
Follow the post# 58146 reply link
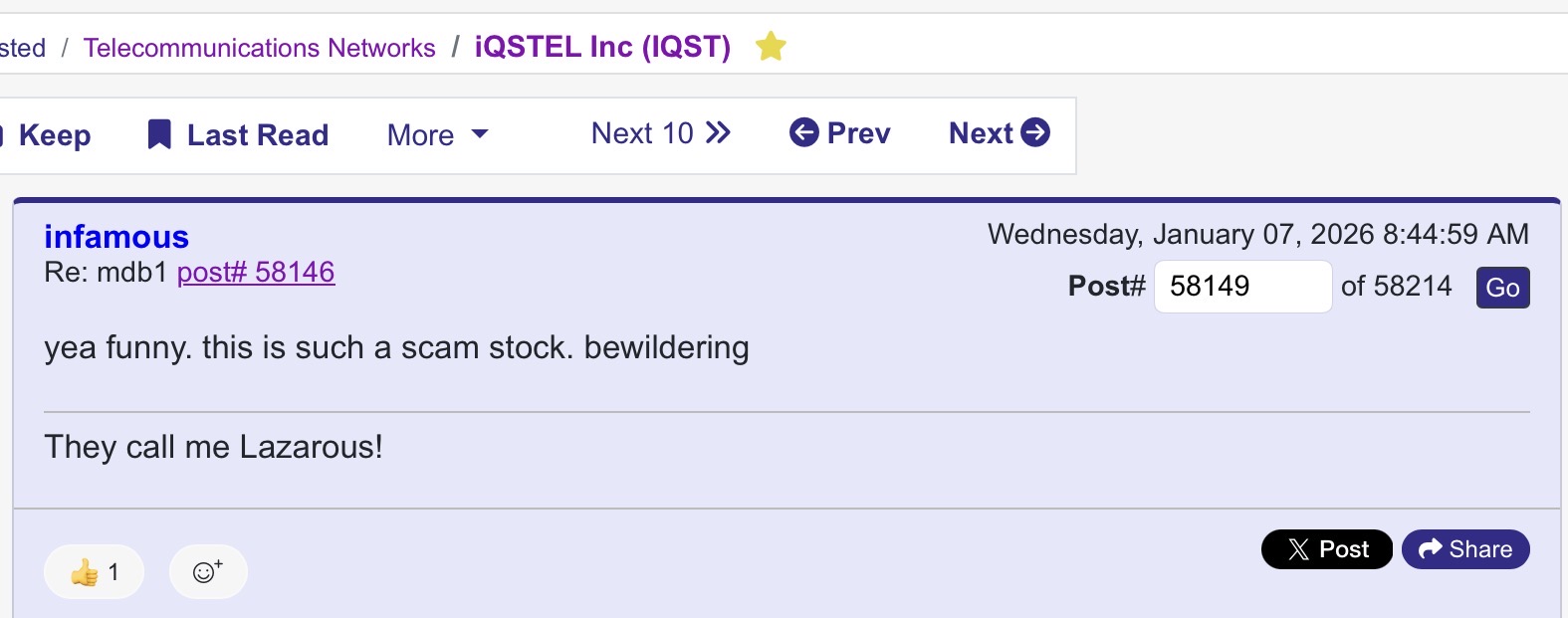(x=256, y=272)
